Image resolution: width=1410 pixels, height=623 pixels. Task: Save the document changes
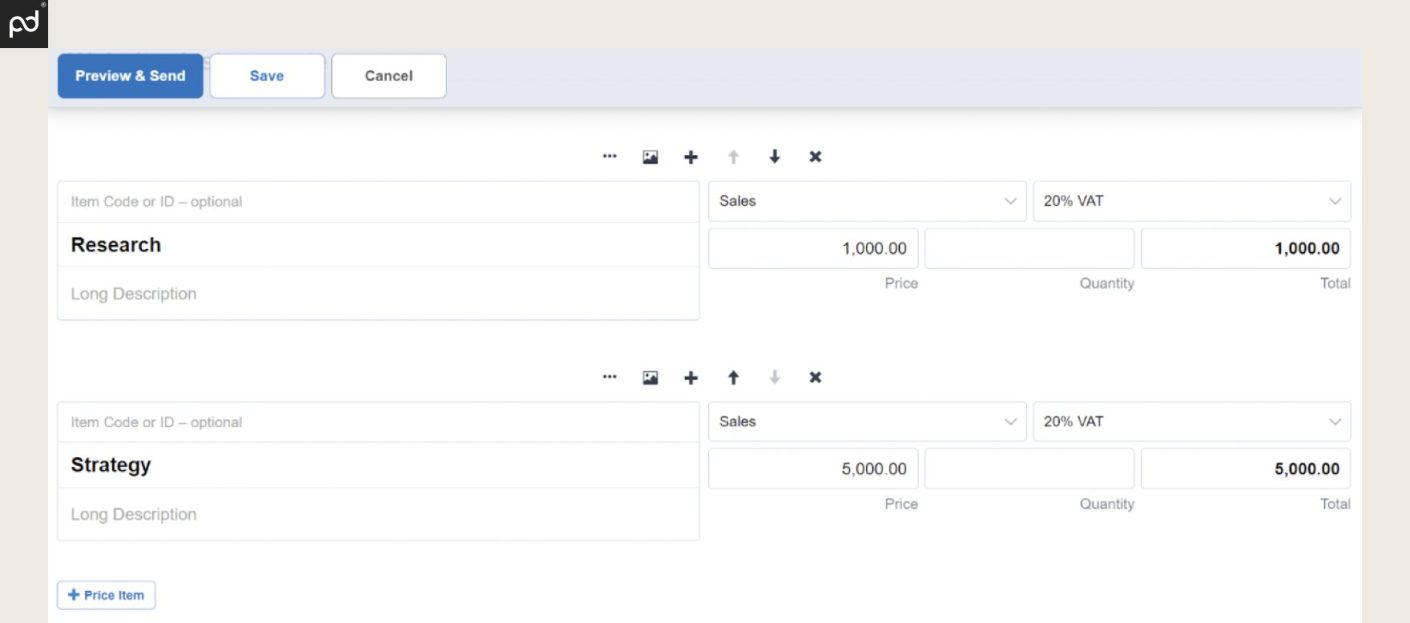click(266, 75)
